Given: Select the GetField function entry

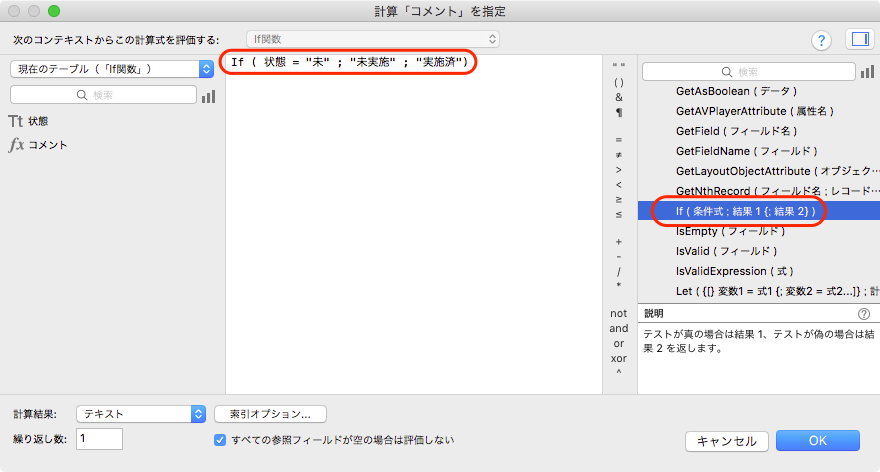Looking at the screenshot, I should (x=736, y=131).
